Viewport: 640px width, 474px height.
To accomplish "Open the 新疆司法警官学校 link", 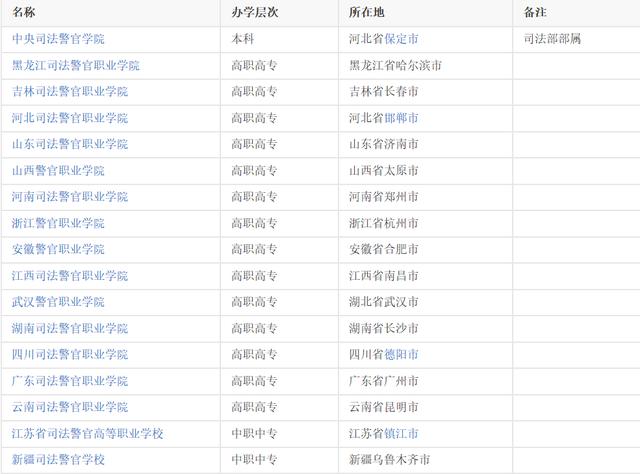I will pos(58,460).
